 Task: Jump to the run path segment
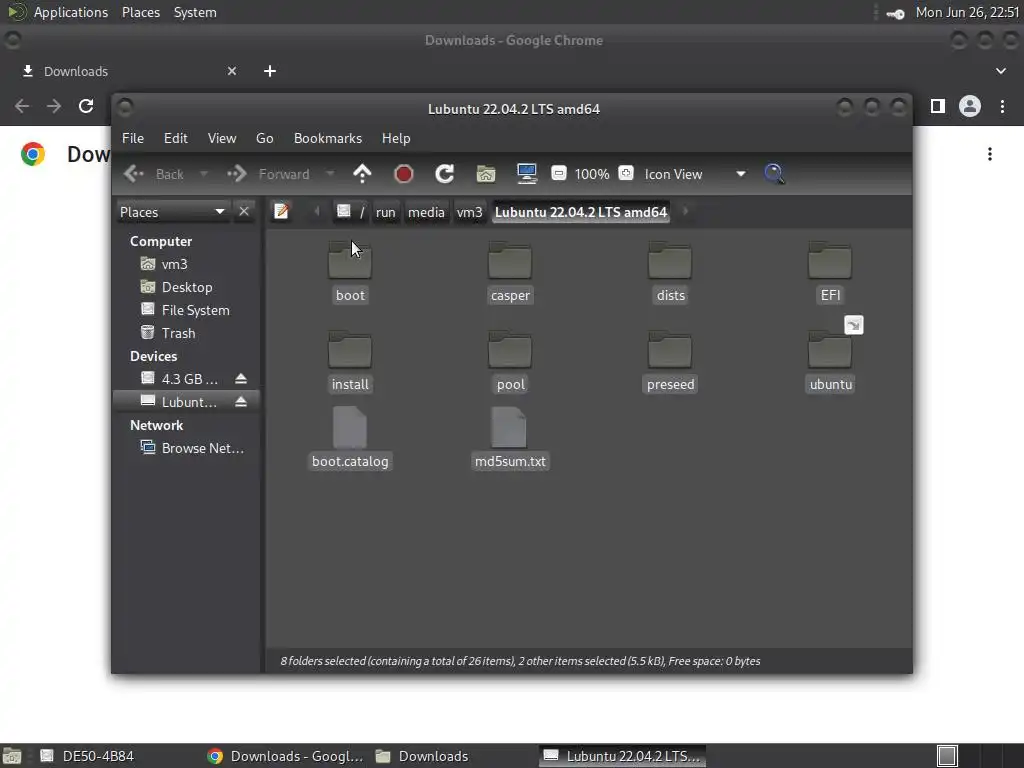point(385,212)
